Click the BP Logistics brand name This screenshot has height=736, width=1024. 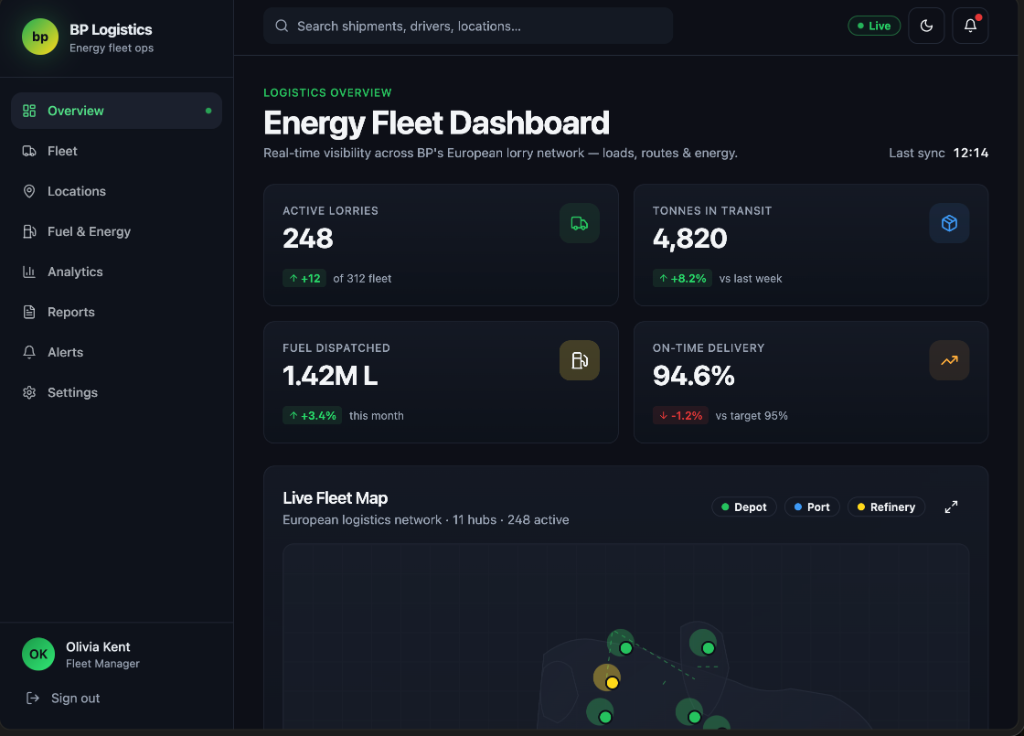click(111, 29)
